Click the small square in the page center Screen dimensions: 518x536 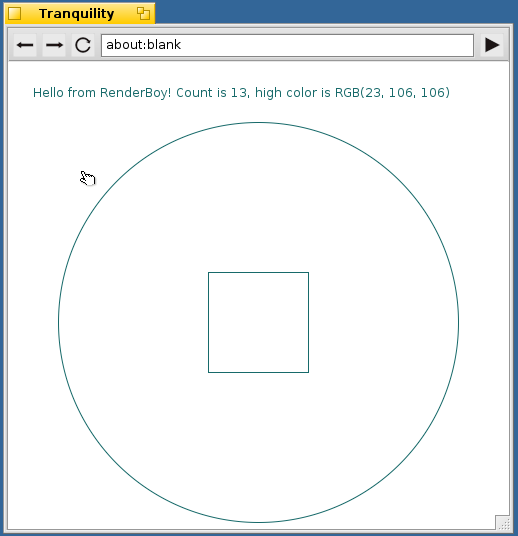[258, 322]
